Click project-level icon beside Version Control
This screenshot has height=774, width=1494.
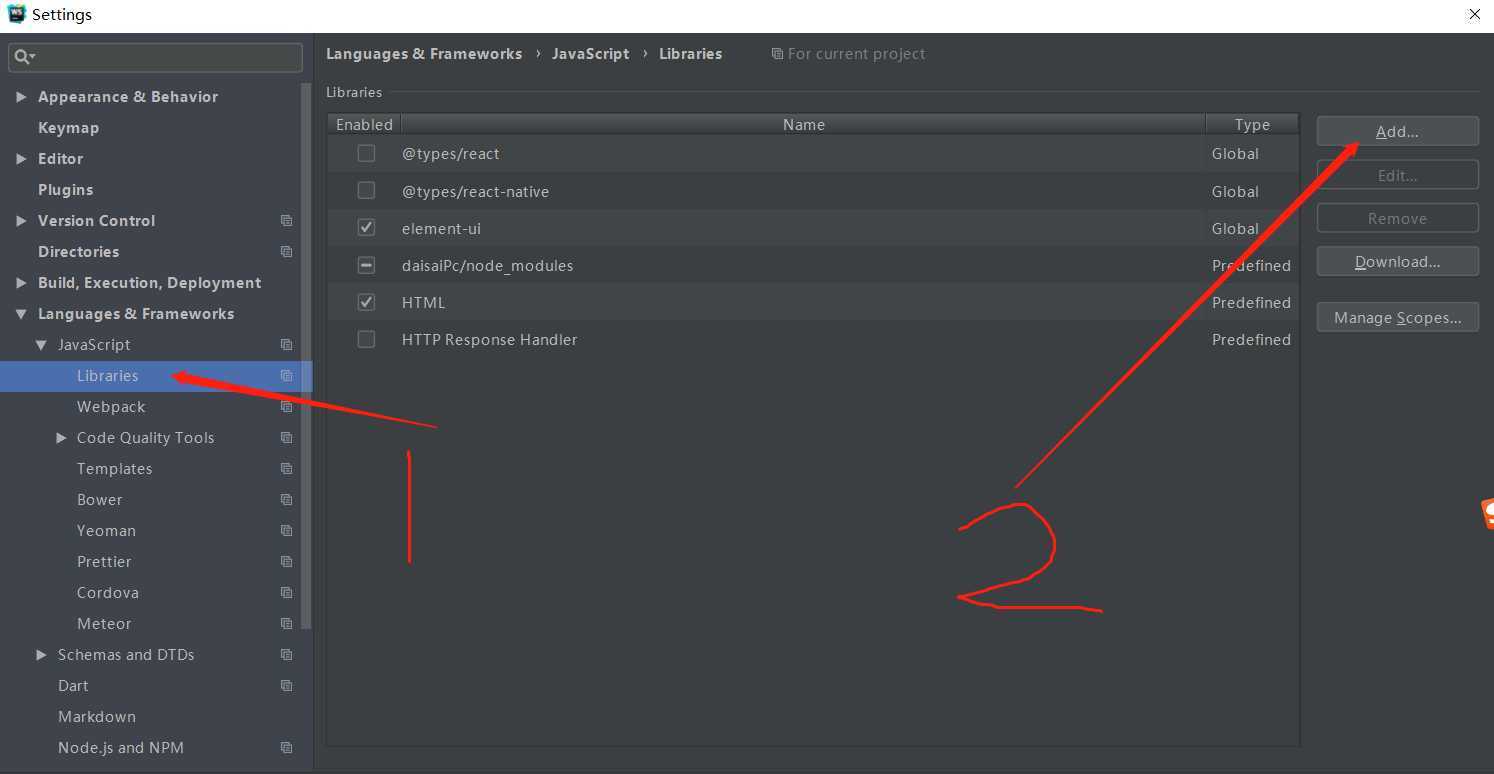coord(287,221)
